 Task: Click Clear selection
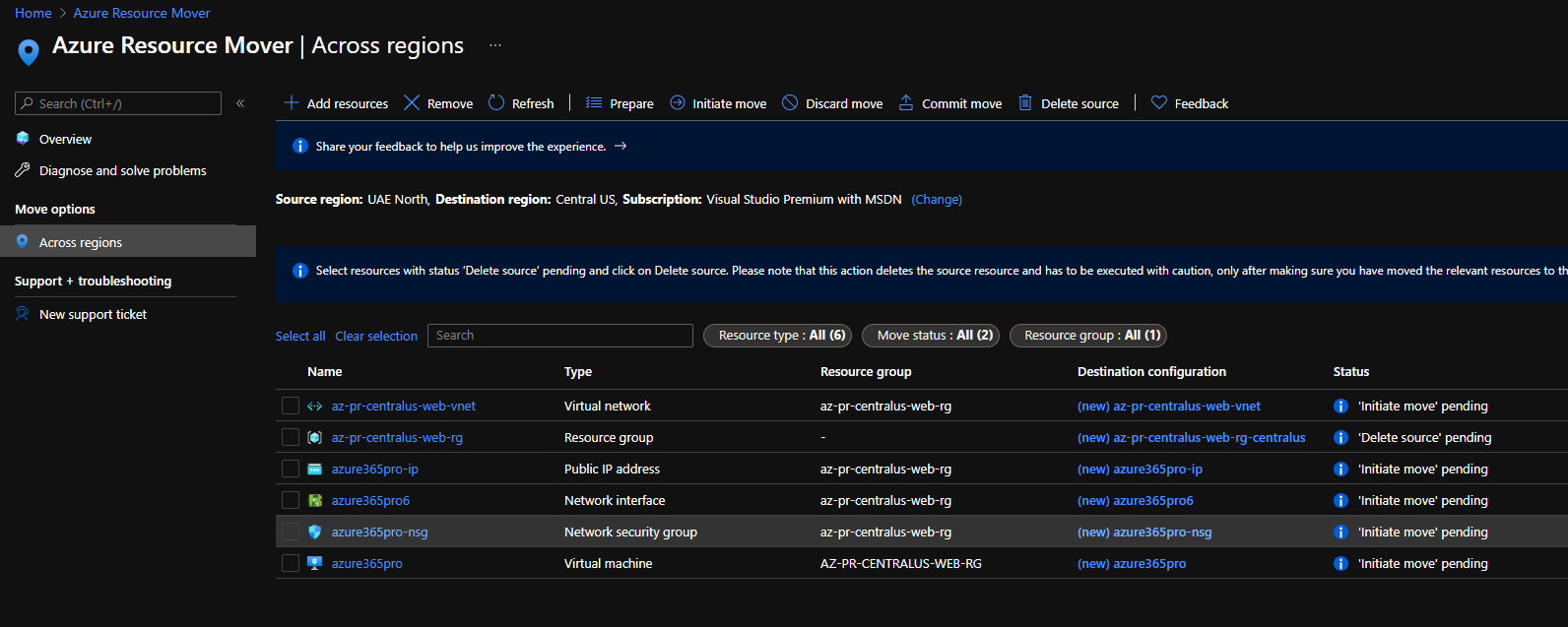coord(376,336)
